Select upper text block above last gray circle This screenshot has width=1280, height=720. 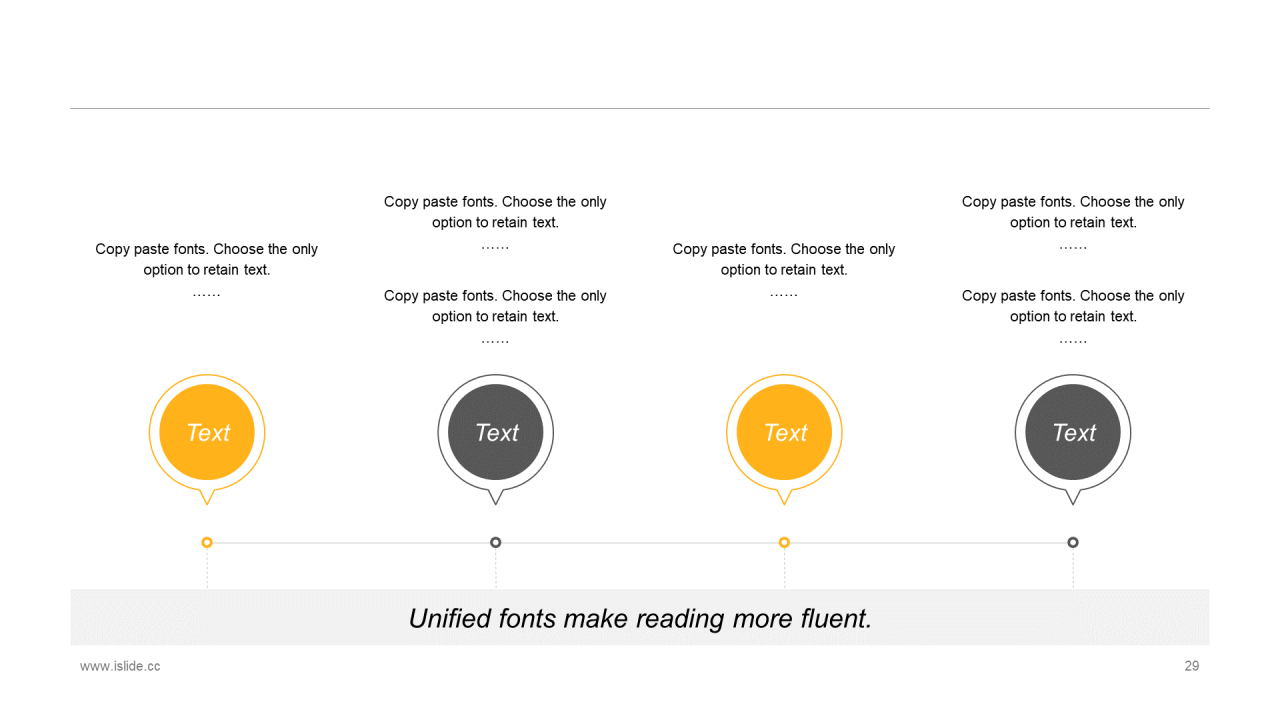pos(1073,224)
